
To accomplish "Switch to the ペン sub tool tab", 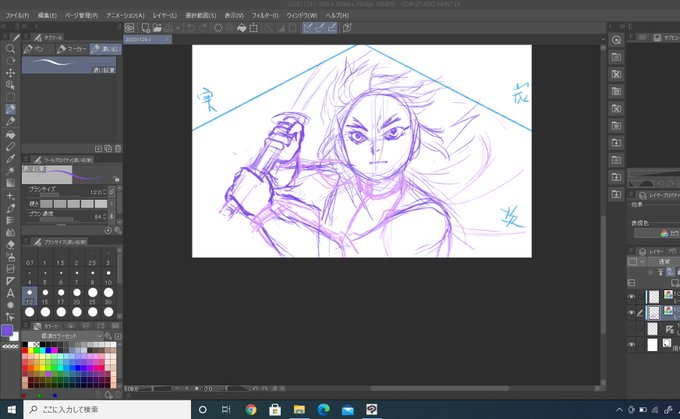I will click(x=38, y=49).
